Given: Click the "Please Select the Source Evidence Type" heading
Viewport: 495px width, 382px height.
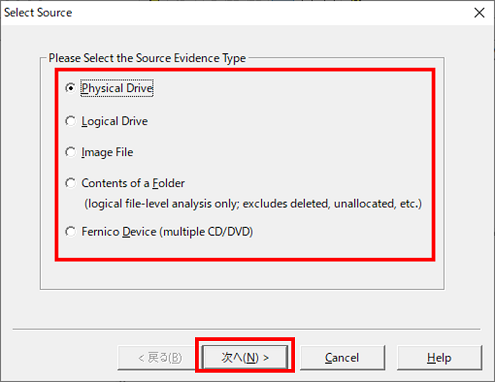Looking at the screenshot, I should (147, 58).
